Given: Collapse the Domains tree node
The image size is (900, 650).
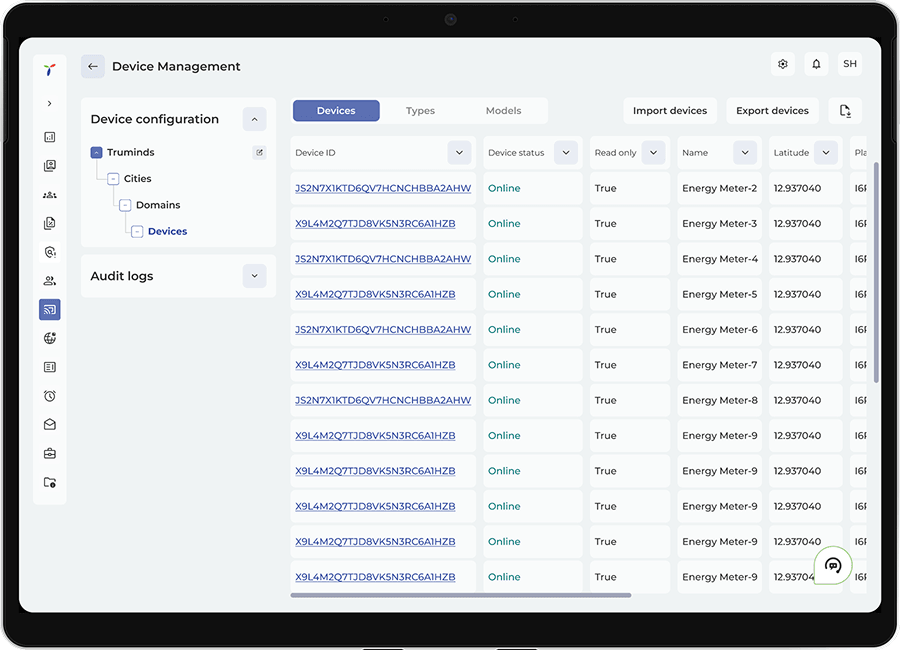Looking at the screenshot, I should (x=125, y=205).
